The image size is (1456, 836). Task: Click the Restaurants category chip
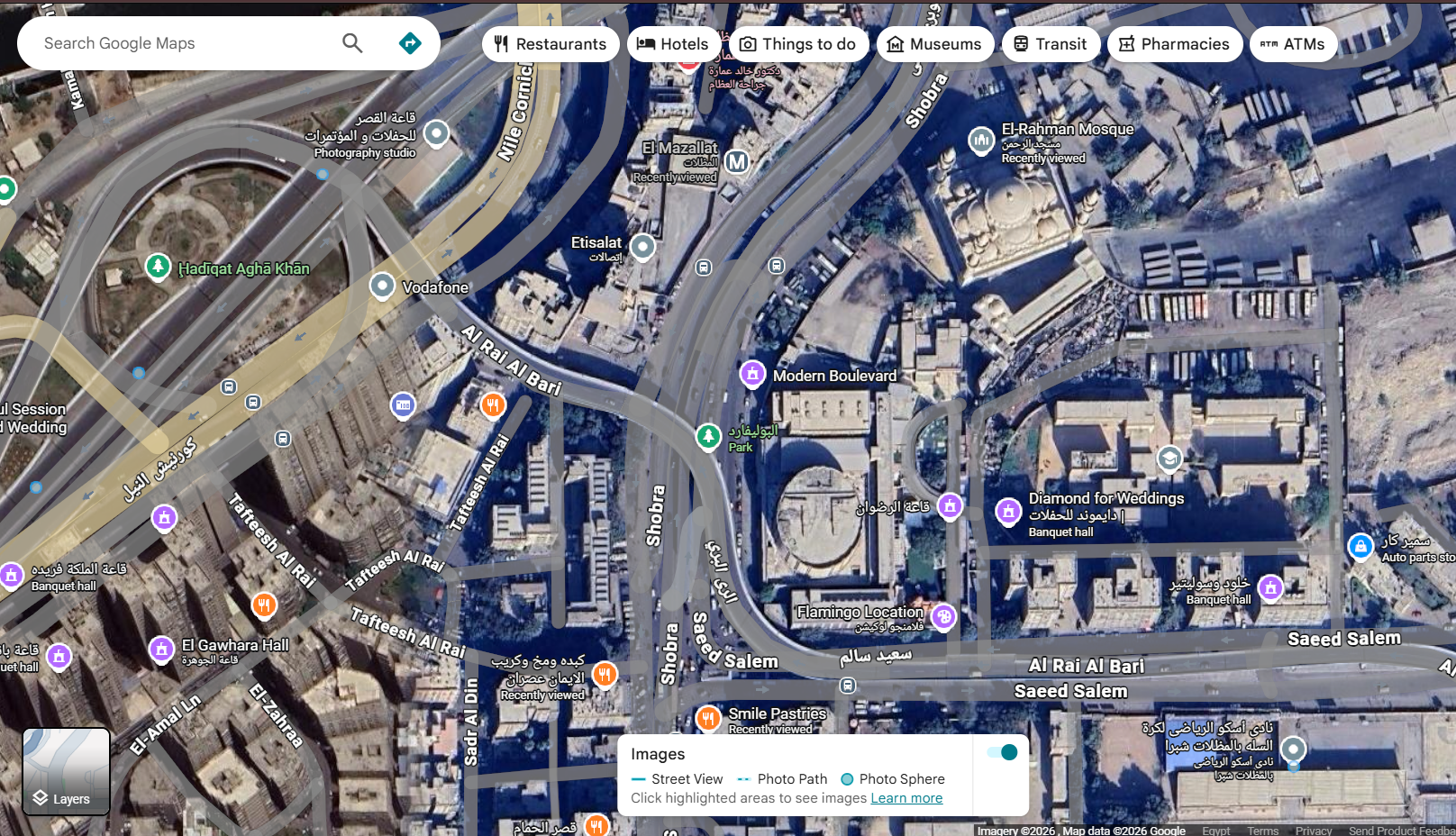click(x=551, y=43)
